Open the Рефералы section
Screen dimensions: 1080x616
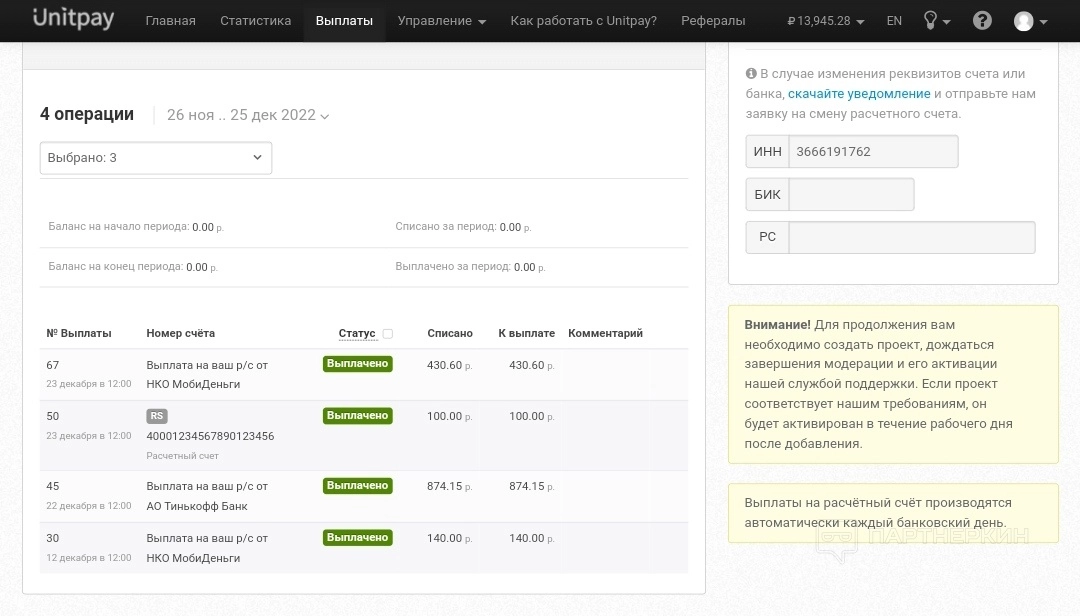click(713, 21)
